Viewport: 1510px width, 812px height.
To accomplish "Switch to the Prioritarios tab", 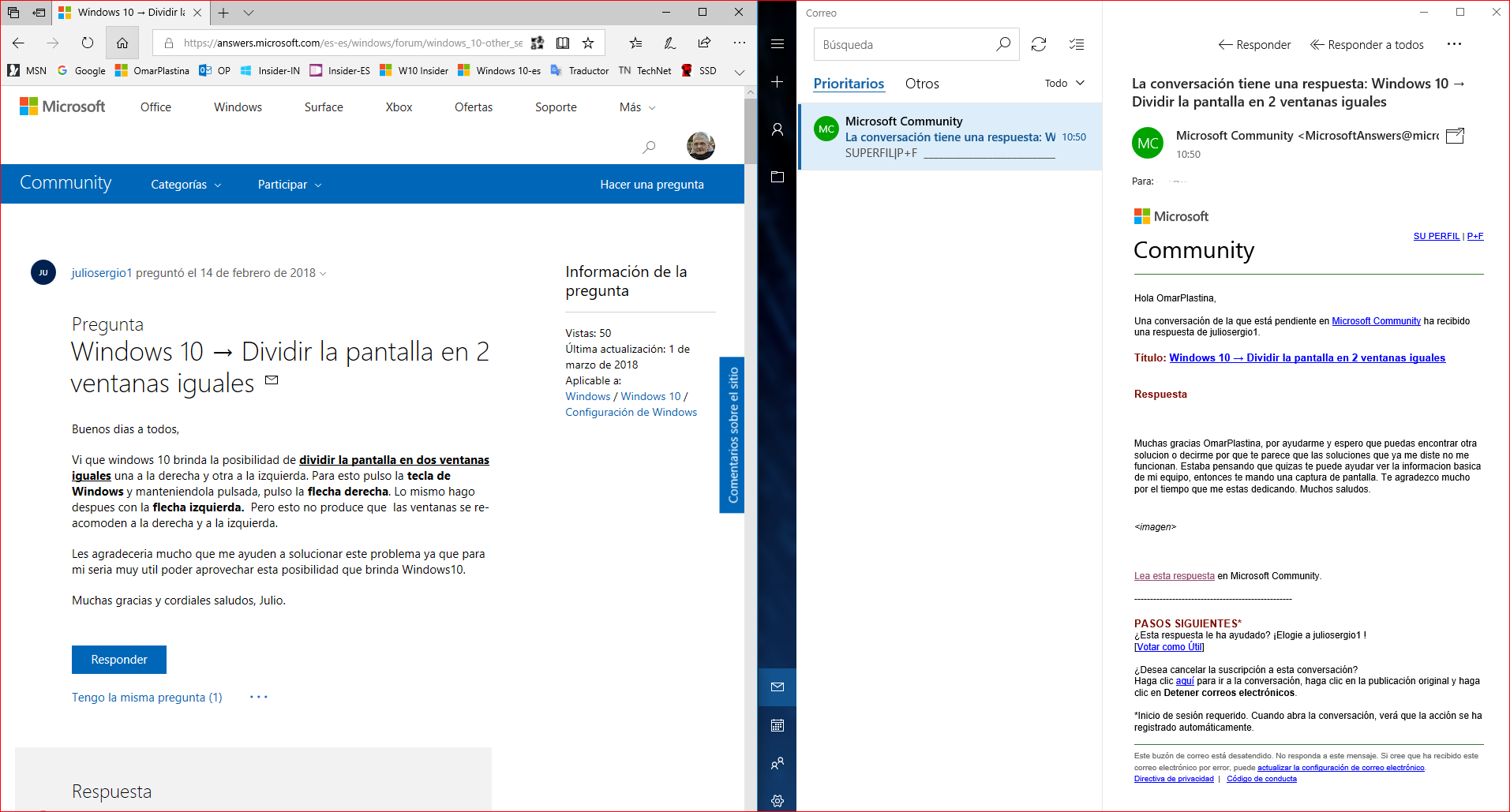I will coord(849,84).
